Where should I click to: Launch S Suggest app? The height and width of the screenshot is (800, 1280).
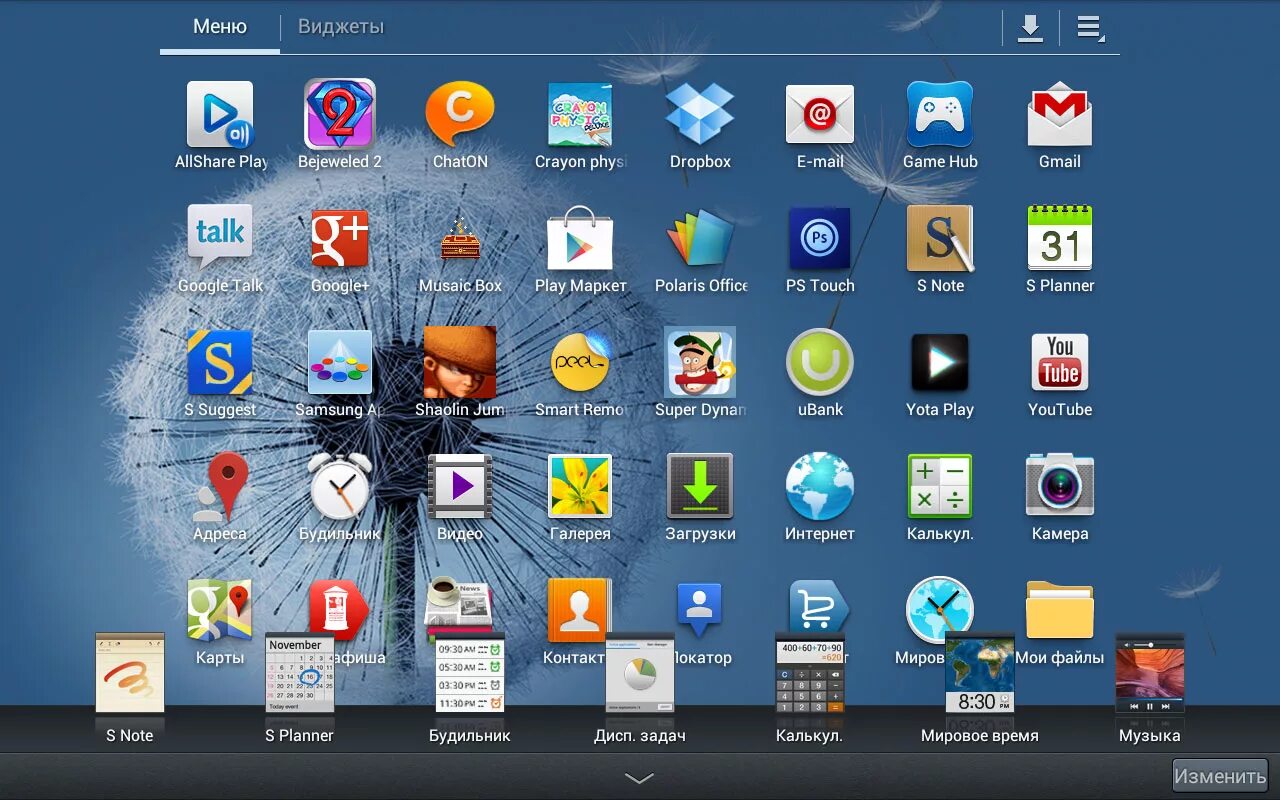[220, 362]
